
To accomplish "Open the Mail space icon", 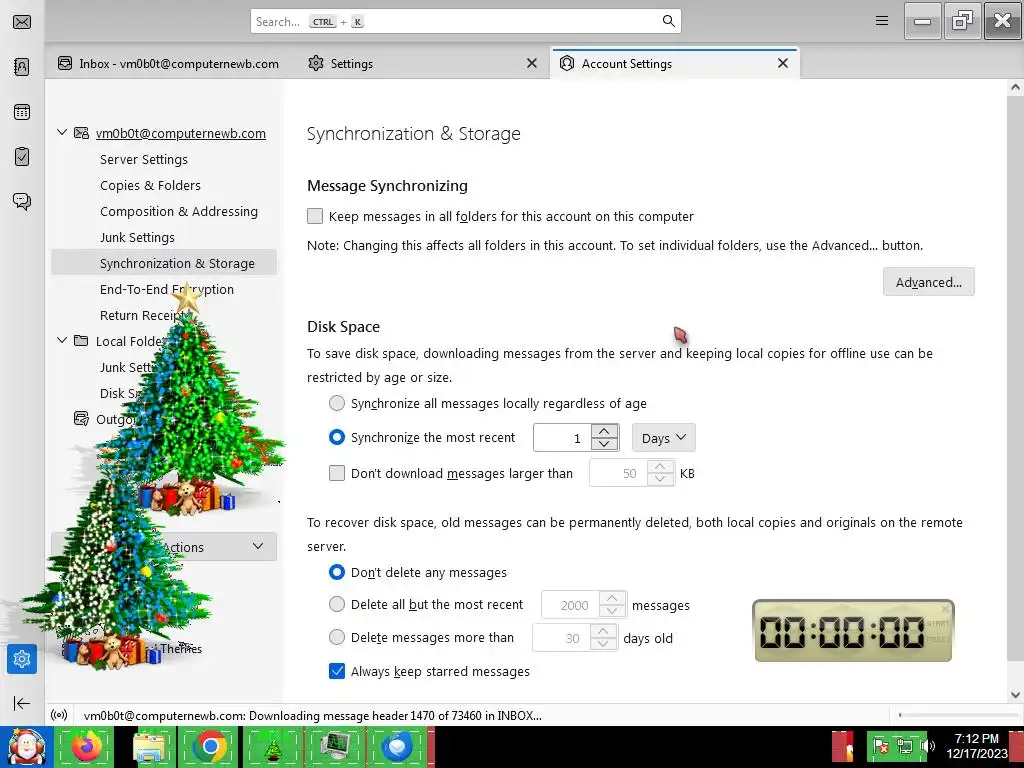I will pyautogui.click(x=22, y=22).
